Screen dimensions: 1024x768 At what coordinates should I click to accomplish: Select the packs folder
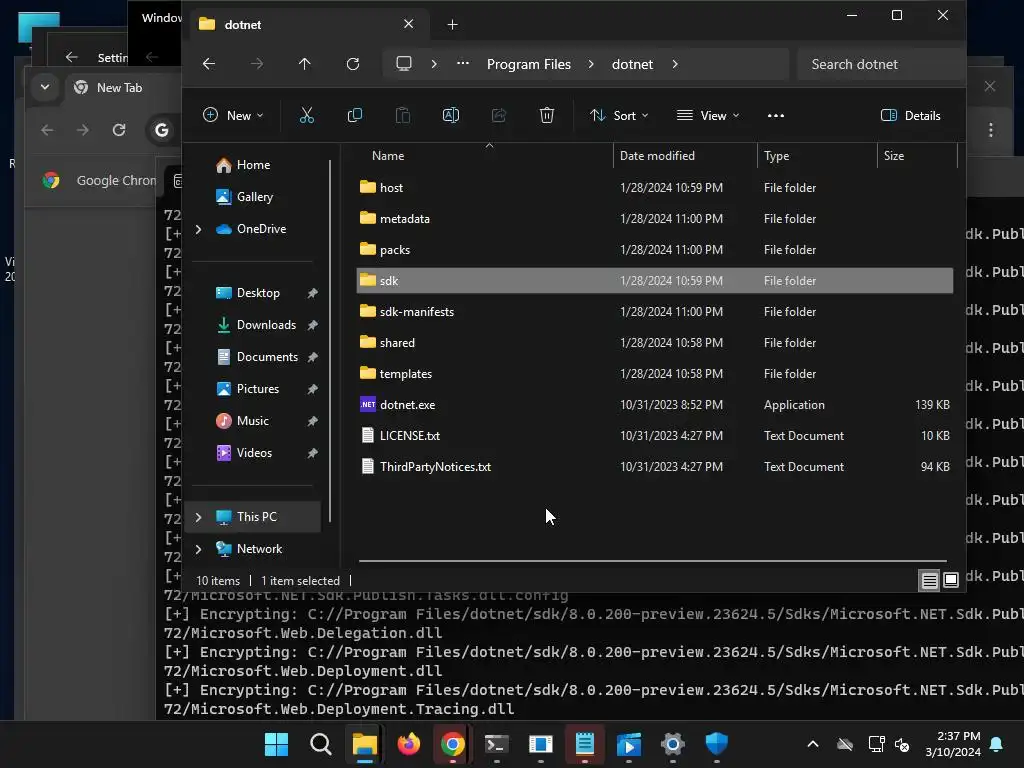(x=654, y=250)
